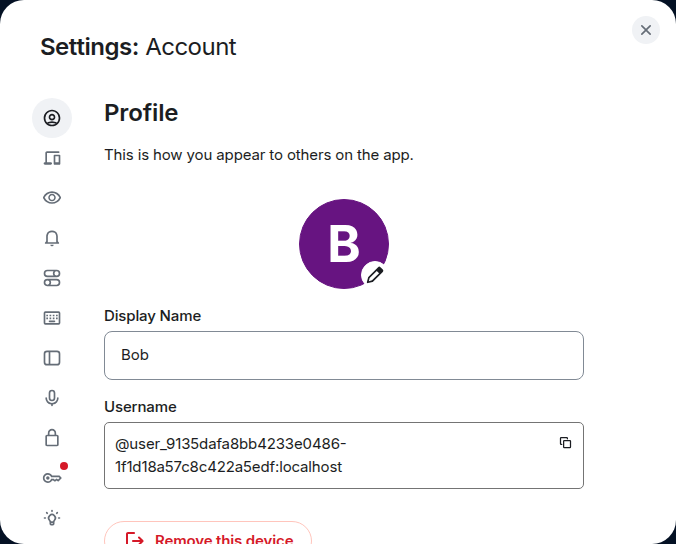
Task: Select the Account settings tab icon
Action: coord(52,118)
